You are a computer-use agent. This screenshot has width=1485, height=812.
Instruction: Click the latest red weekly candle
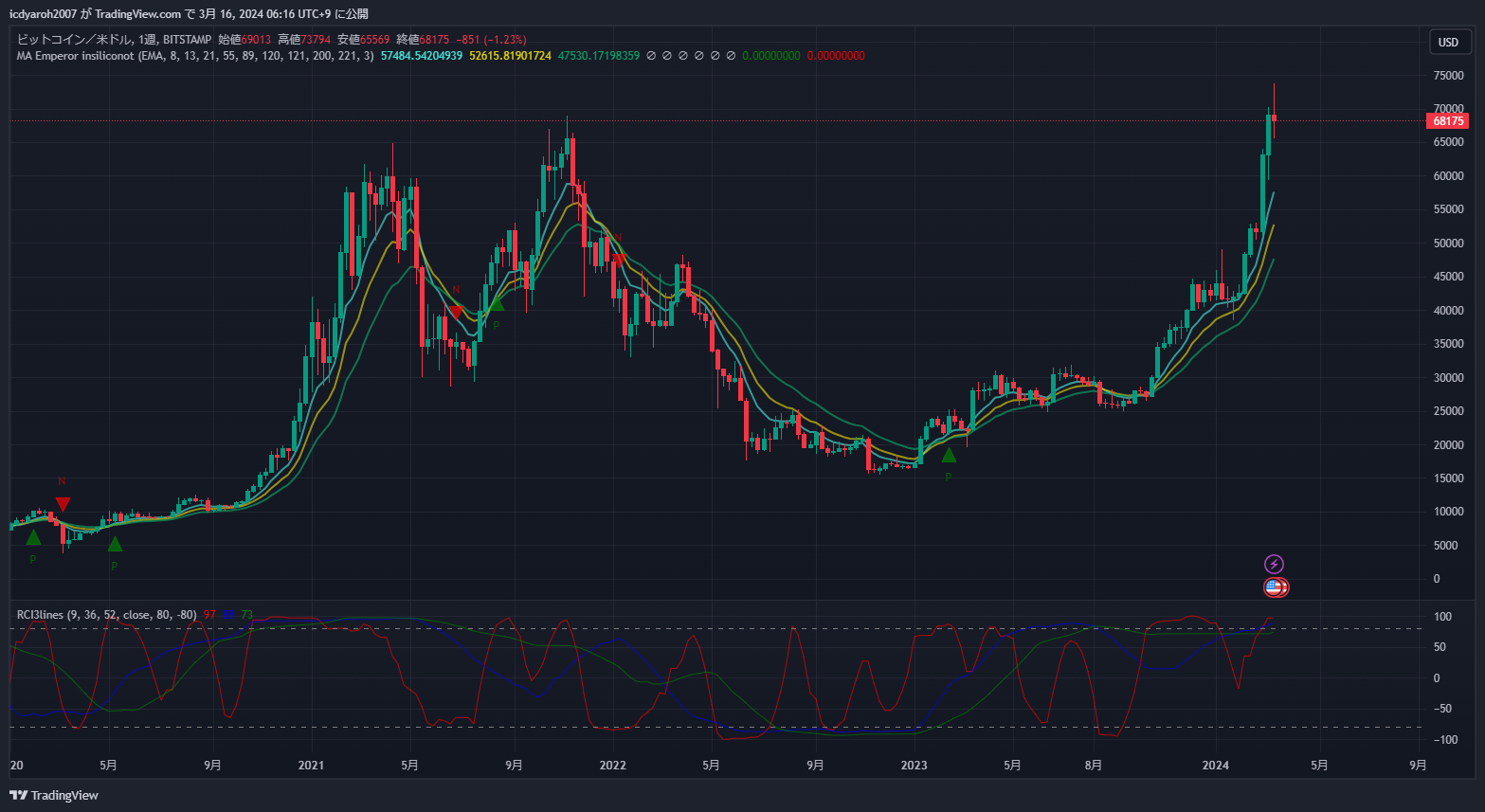point(1274,117)
